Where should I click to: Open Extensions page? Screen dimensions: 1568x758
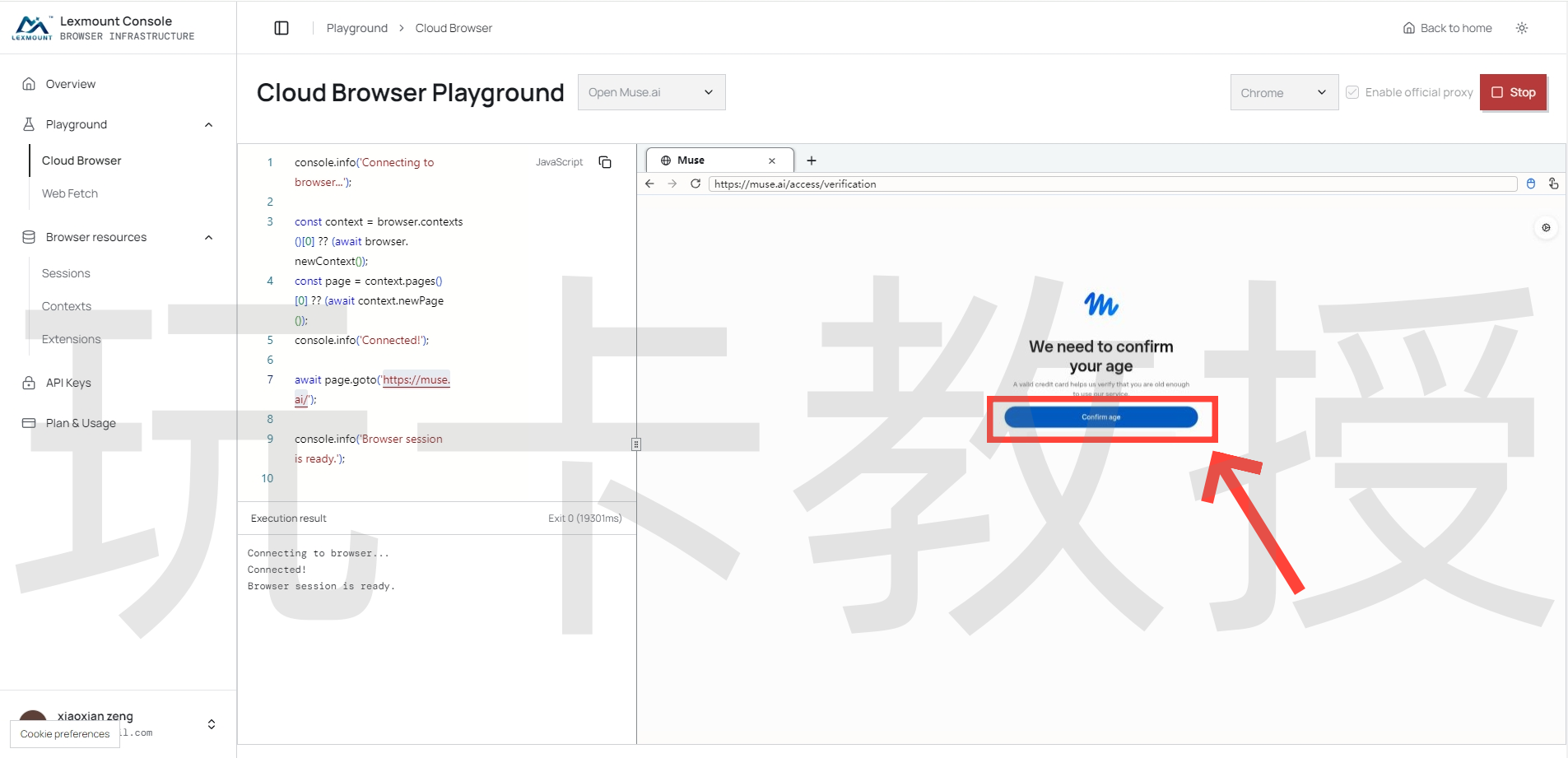coord(72,339)
